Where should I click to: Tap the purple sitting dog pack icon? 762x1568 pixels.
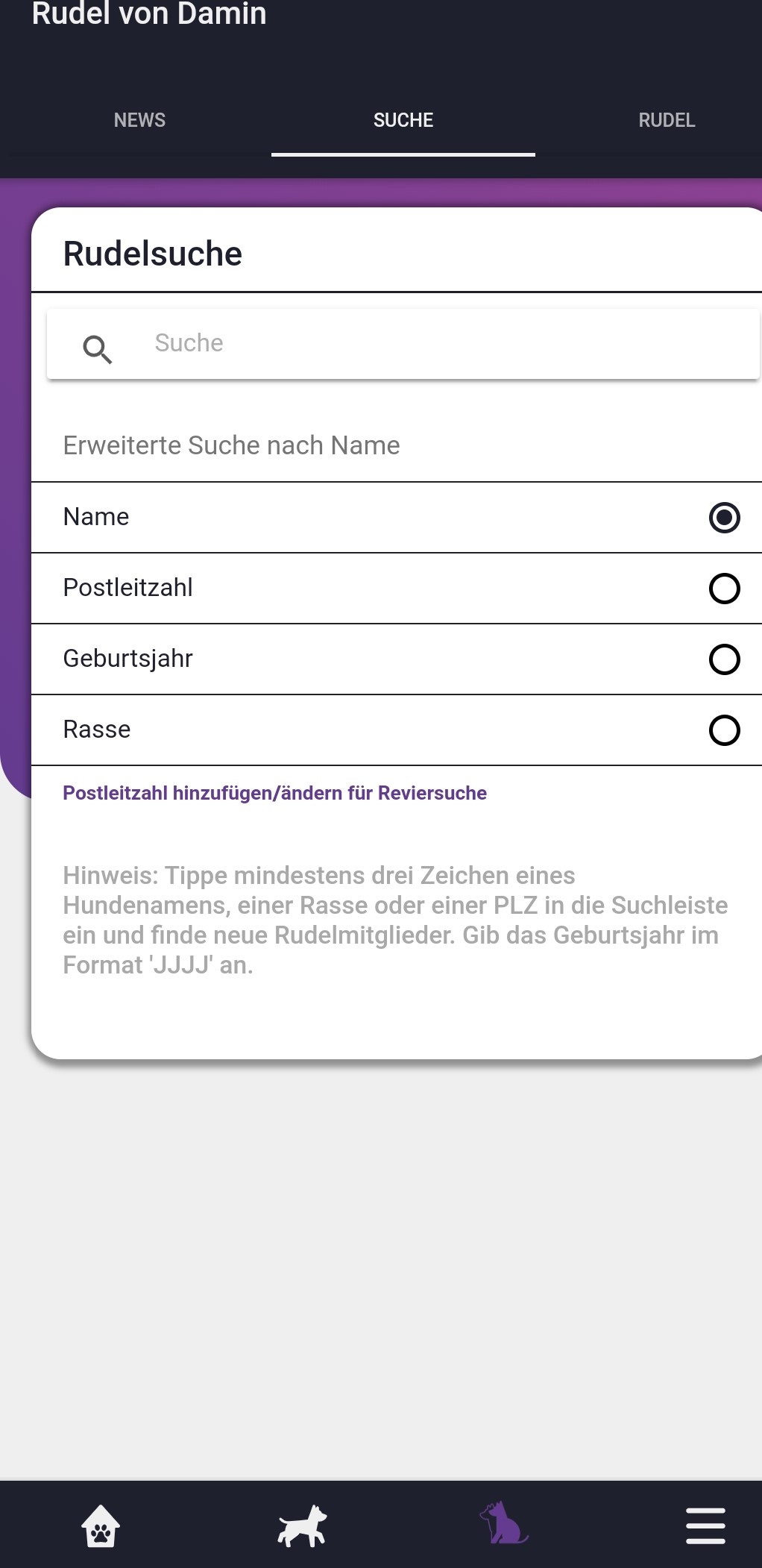click(504, 1523)
